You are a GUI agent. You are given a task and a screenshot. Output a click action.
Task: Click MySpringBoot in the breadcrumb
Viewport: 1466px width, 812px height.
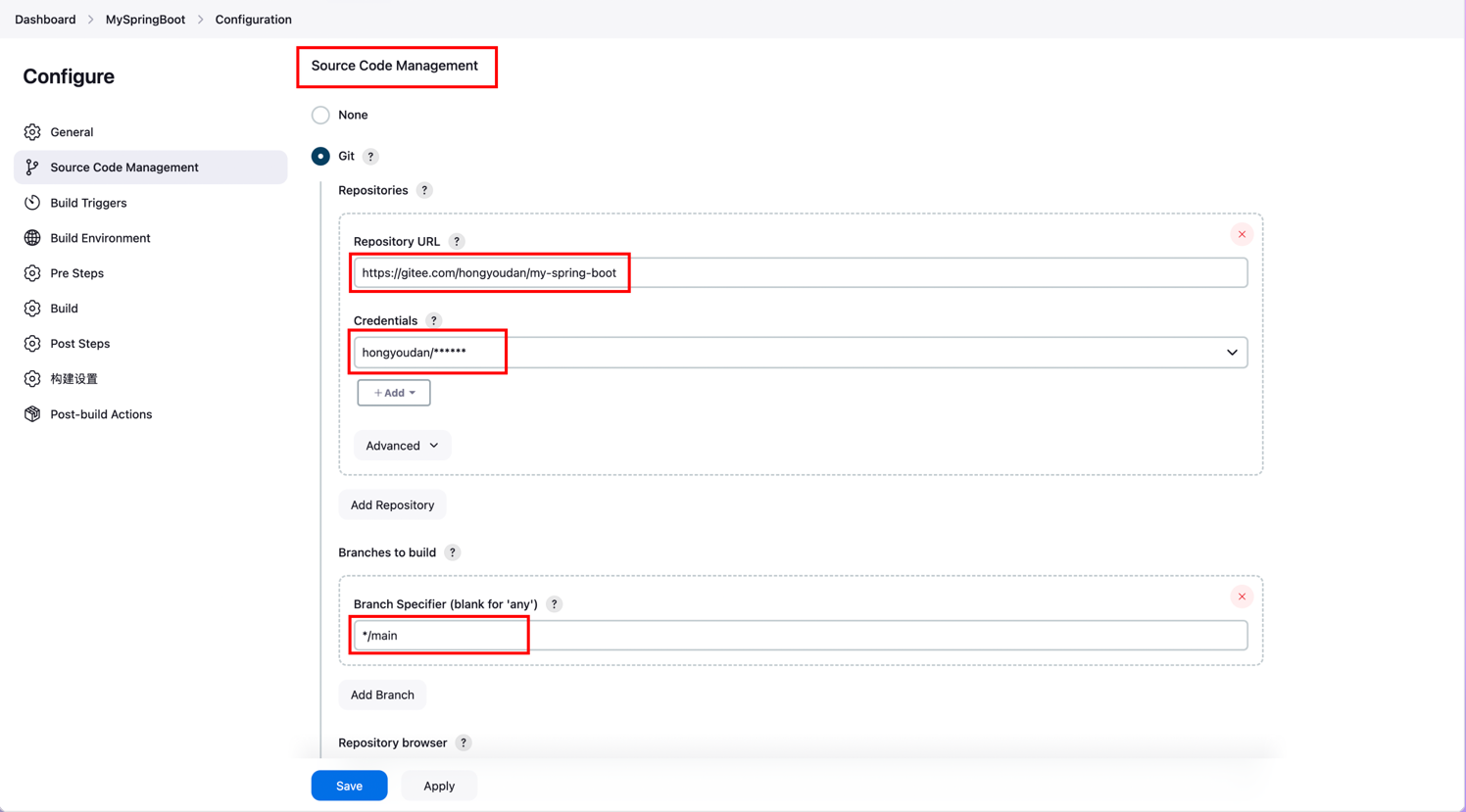[x=145, y=20]
